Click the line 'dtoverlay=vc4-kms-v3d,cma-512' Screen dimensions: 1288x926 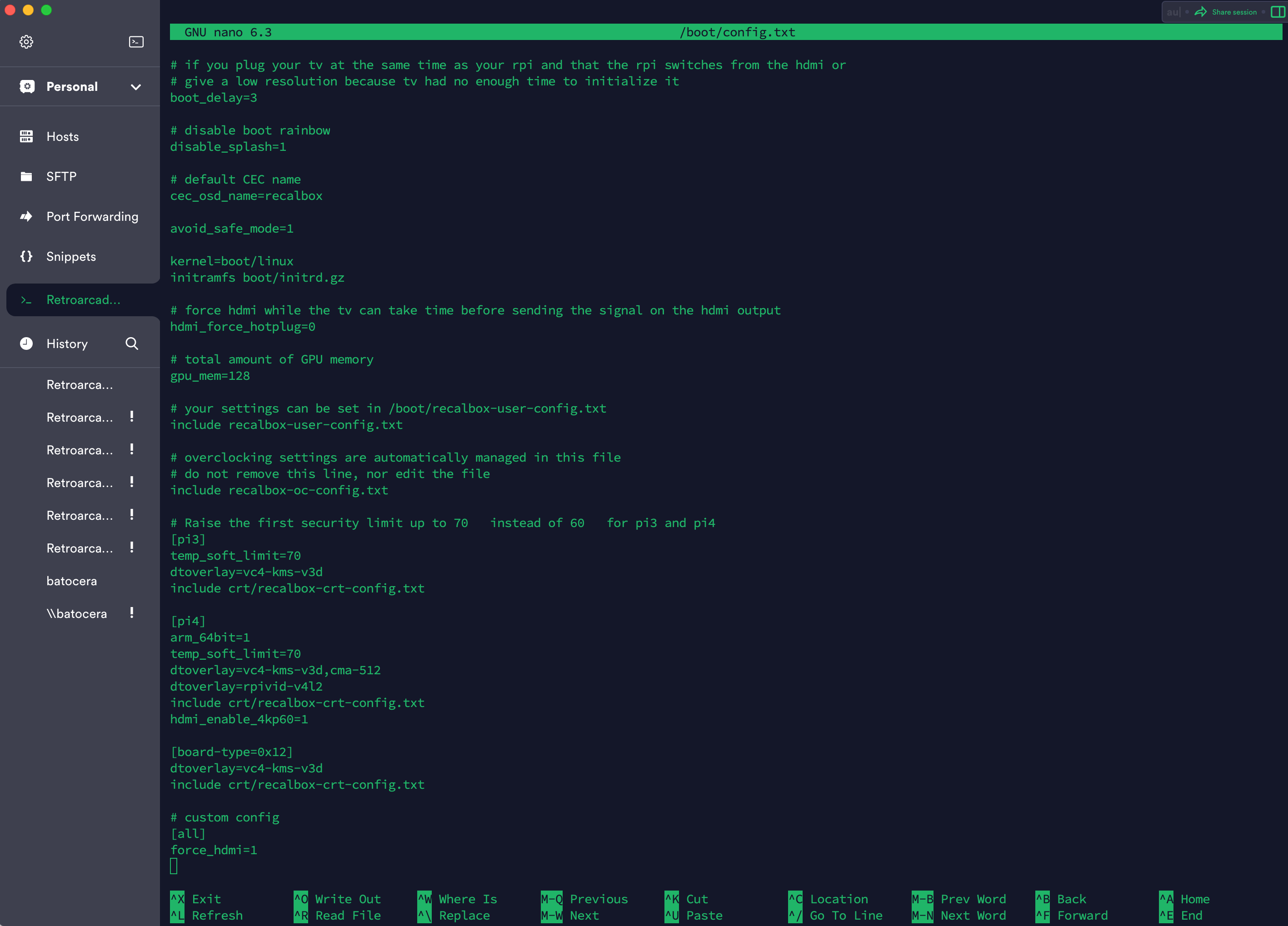(x=275, y=670)
